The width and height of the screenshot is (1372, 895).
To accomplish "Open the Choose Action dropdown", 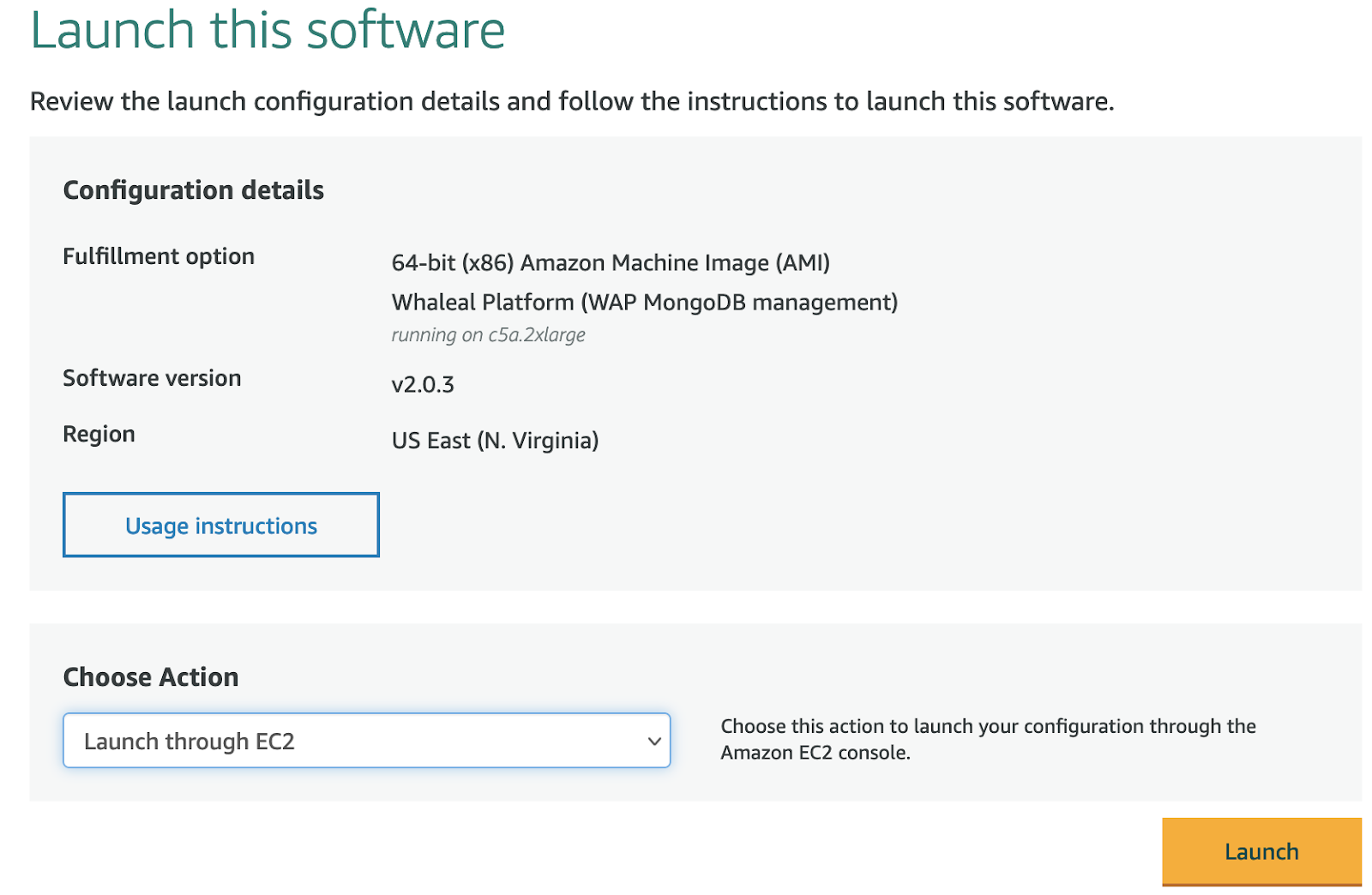I will [x=366, y=741].
